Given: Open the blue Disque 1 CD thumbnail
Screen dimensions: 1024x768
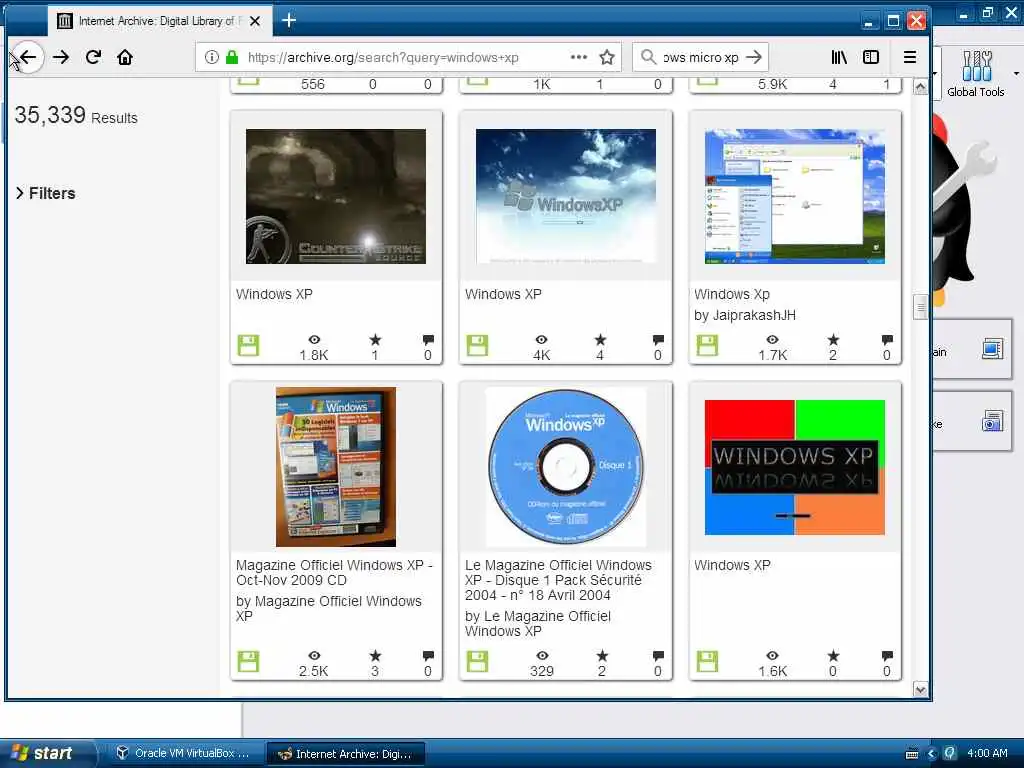Looking at the screenshot, I should coord(566,467).
